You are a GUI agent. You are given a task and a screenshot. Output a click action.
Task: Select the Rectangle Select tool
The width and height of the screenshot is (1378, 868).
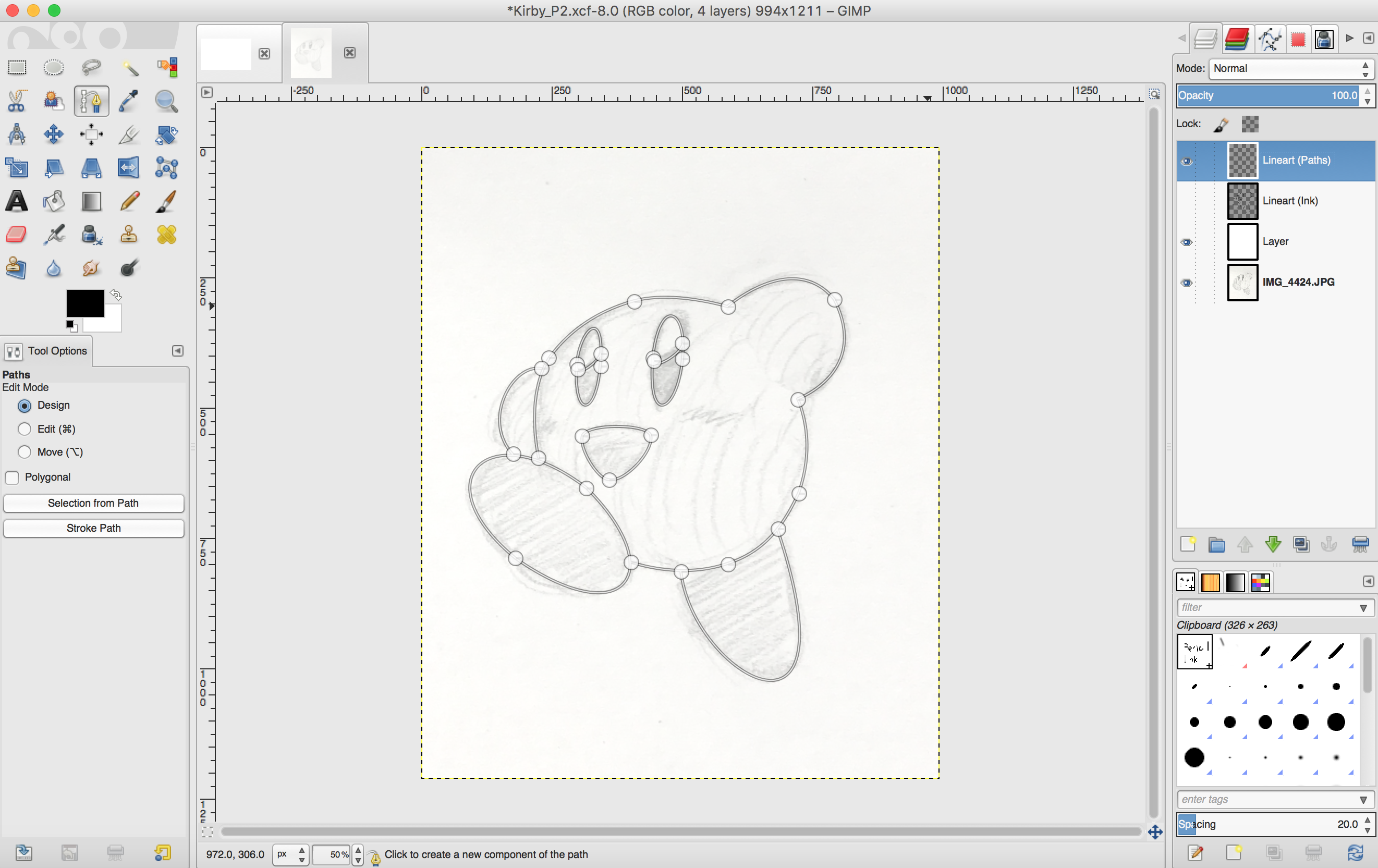(x=17, y=68)
